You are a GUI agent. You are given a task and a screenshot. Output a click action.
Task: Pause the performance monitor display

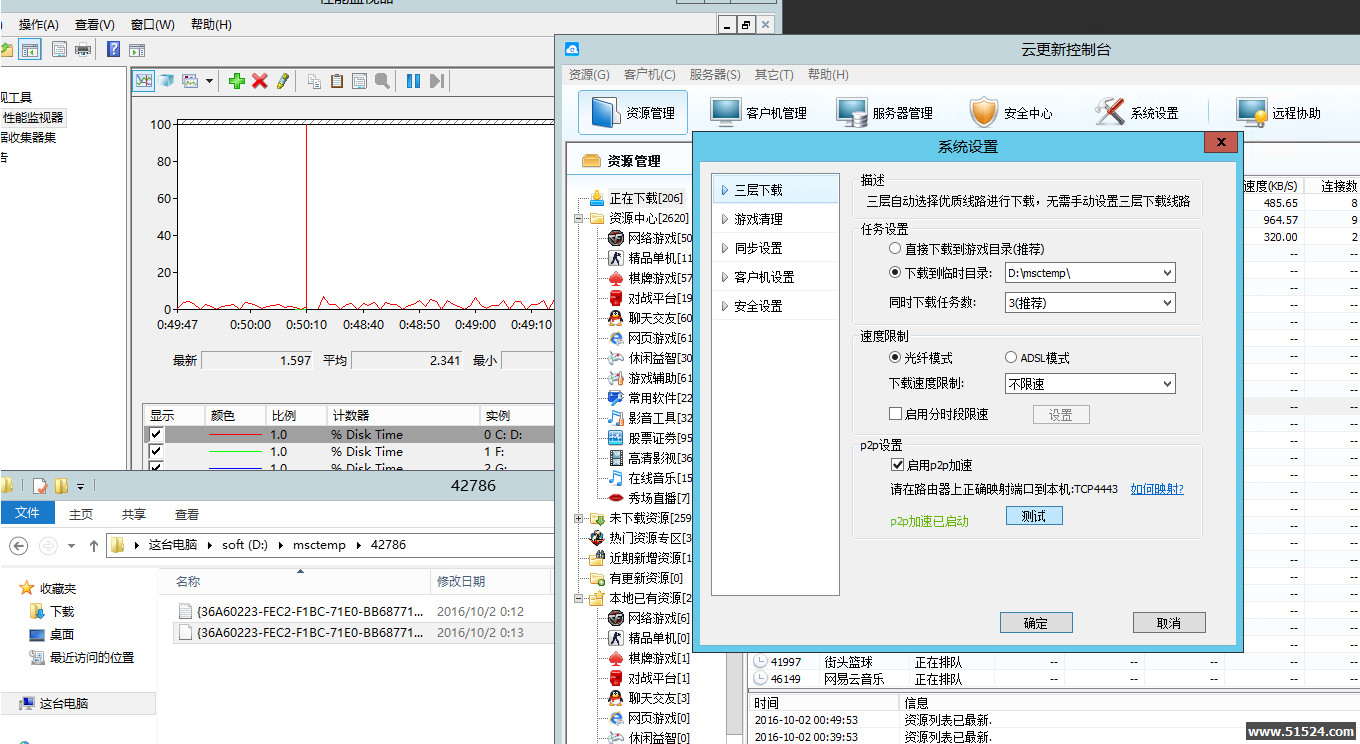[413, 81]
